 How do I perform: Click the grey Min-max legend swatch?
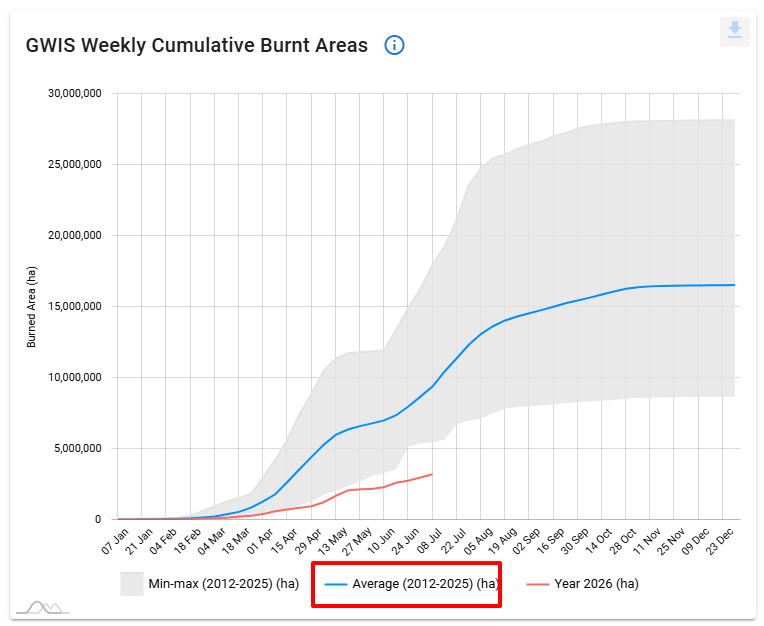132,584
